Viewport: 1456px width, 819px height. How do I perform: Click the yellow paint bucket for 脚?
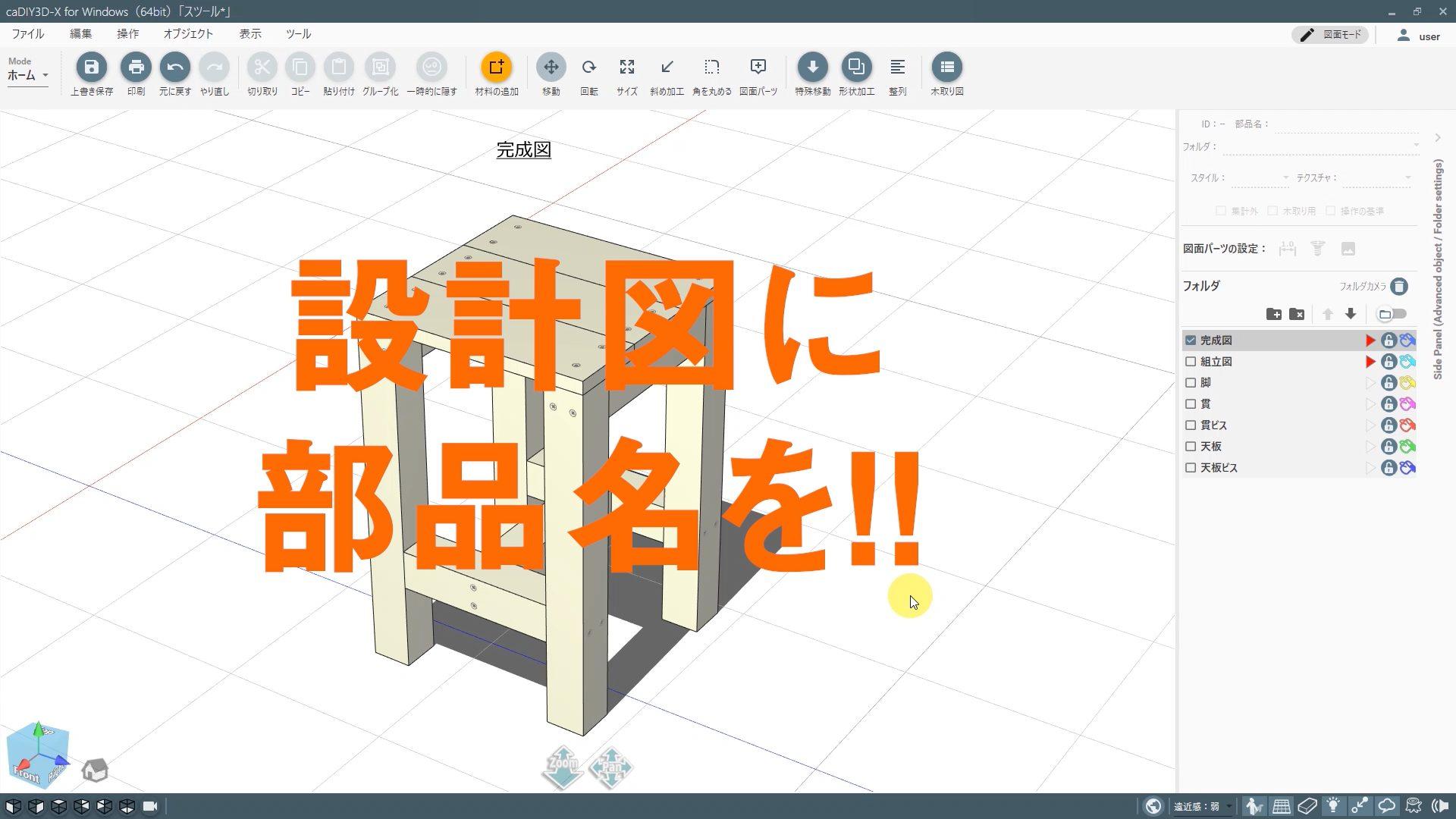(x=1407, y=383)
